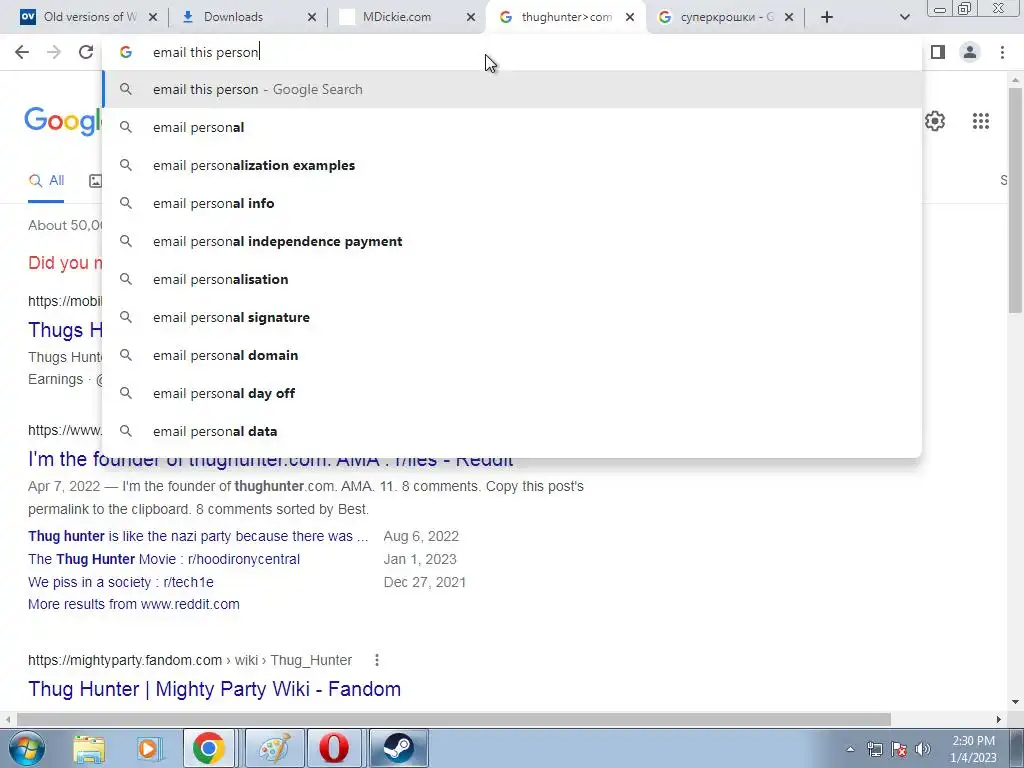This screenshot has height=768, width=1024.
Task: Click the horizontal scrollbar thumb
Action: 454,719
